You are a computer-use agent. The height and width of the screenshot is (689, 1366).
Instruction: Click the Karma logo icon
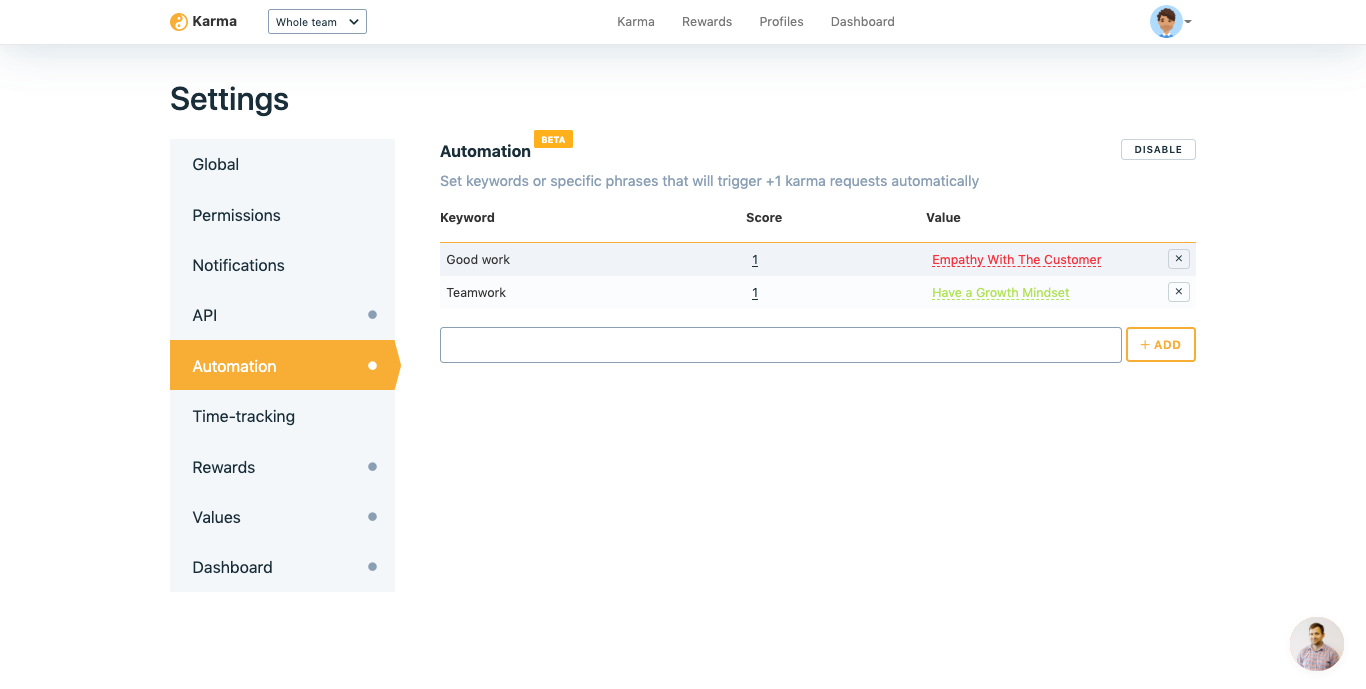[179, 22]
